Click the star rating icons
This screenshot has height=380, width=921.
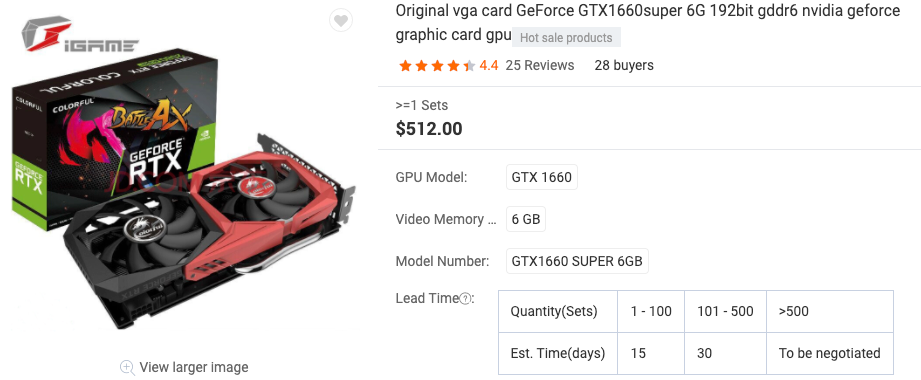[437, 66]
